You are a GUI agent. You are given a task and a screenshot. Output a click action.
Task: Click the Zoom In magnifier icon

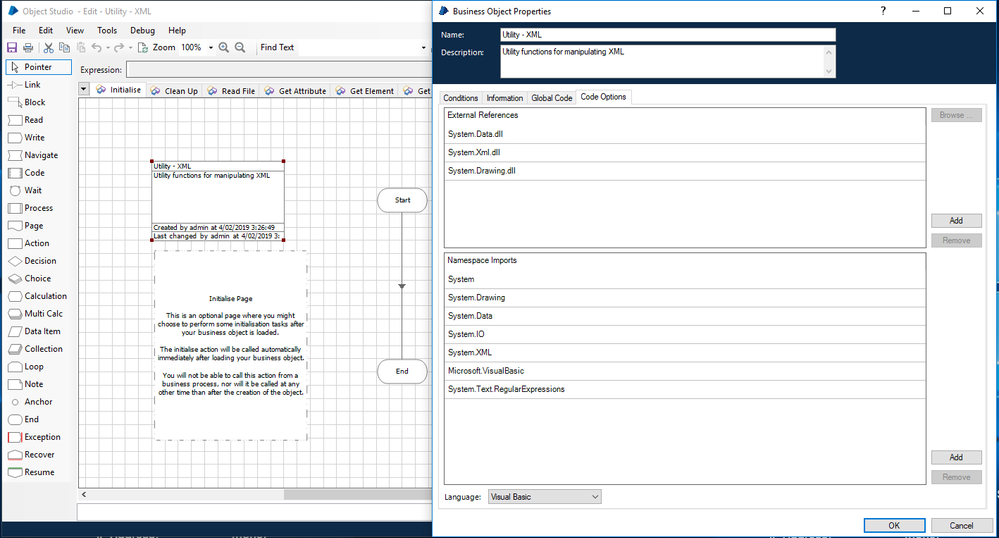pos(224,47)
